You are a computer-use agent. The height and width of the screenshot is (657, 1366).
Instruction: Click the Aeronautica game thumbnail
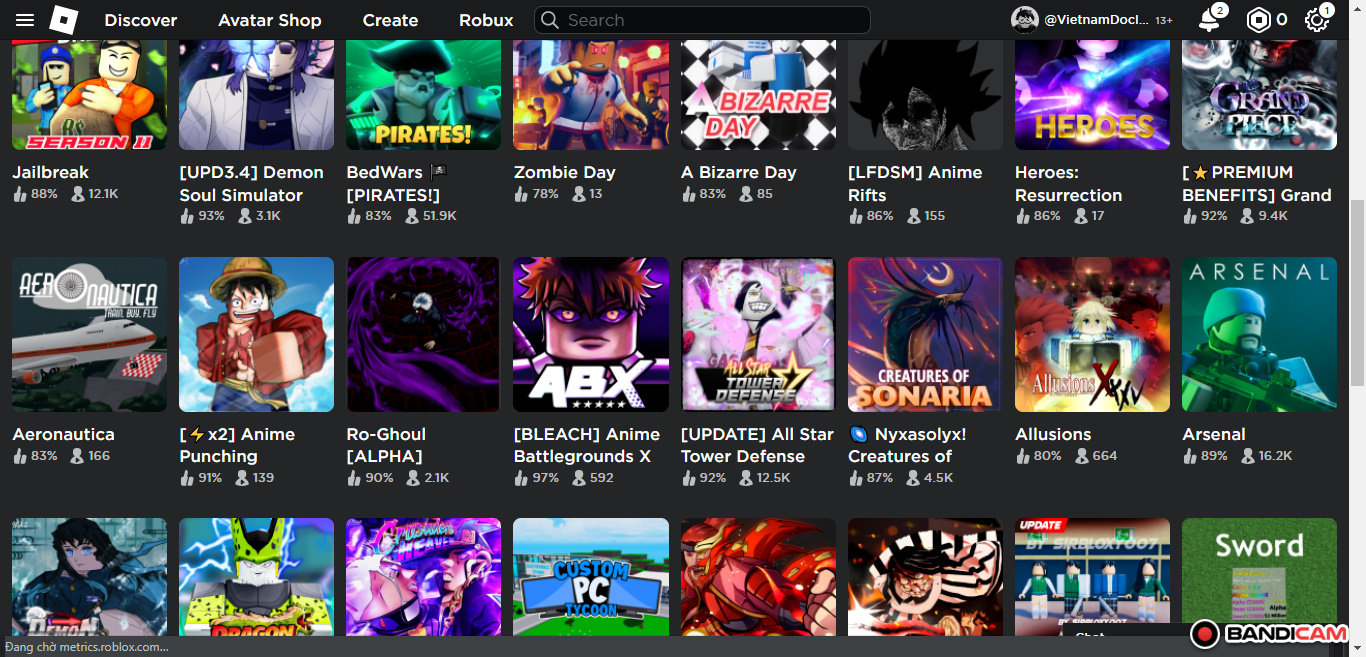click(89, 334)
